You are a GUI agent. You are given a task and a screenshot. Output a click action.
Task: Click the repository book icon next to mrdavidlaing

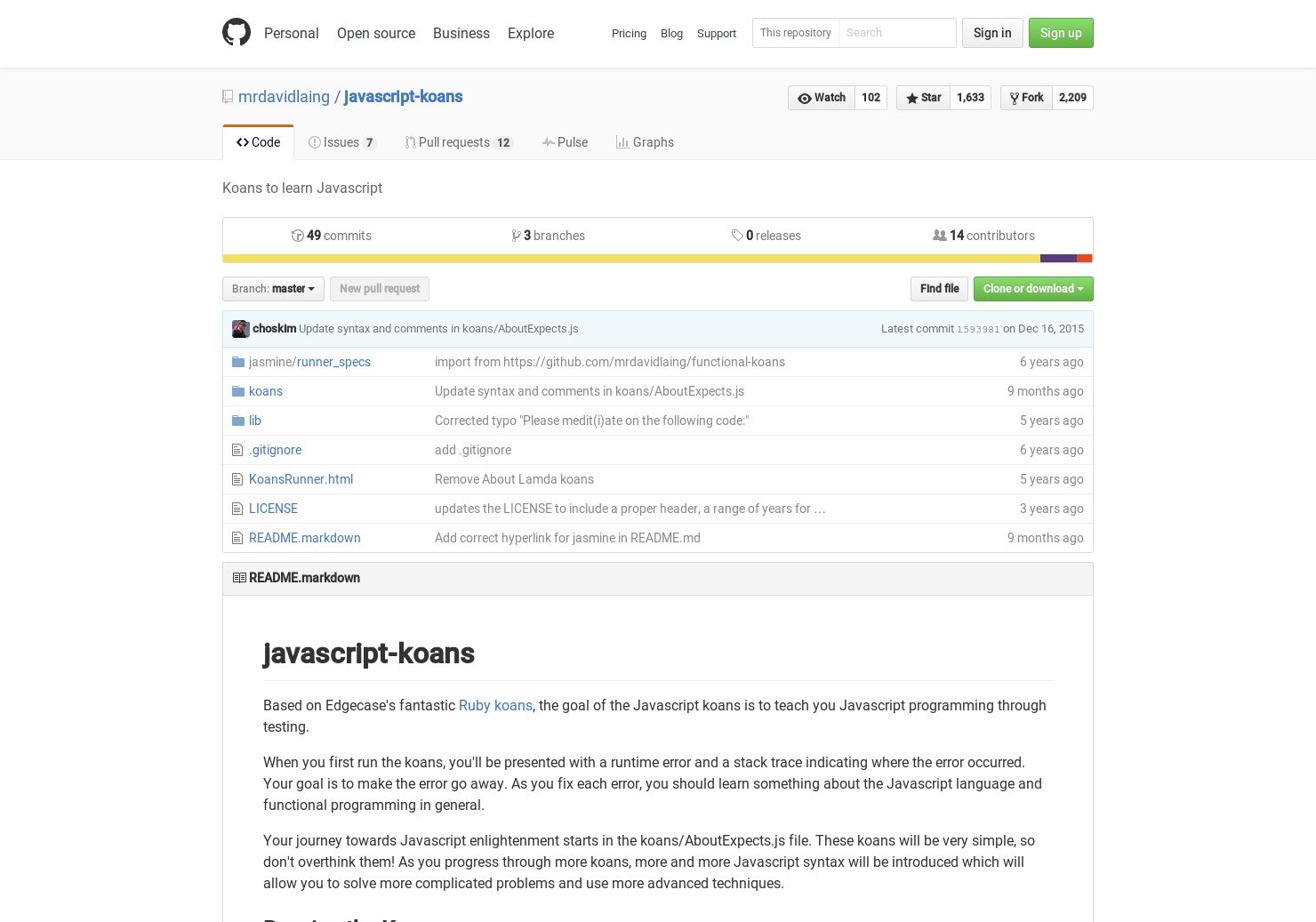[228, 96]
